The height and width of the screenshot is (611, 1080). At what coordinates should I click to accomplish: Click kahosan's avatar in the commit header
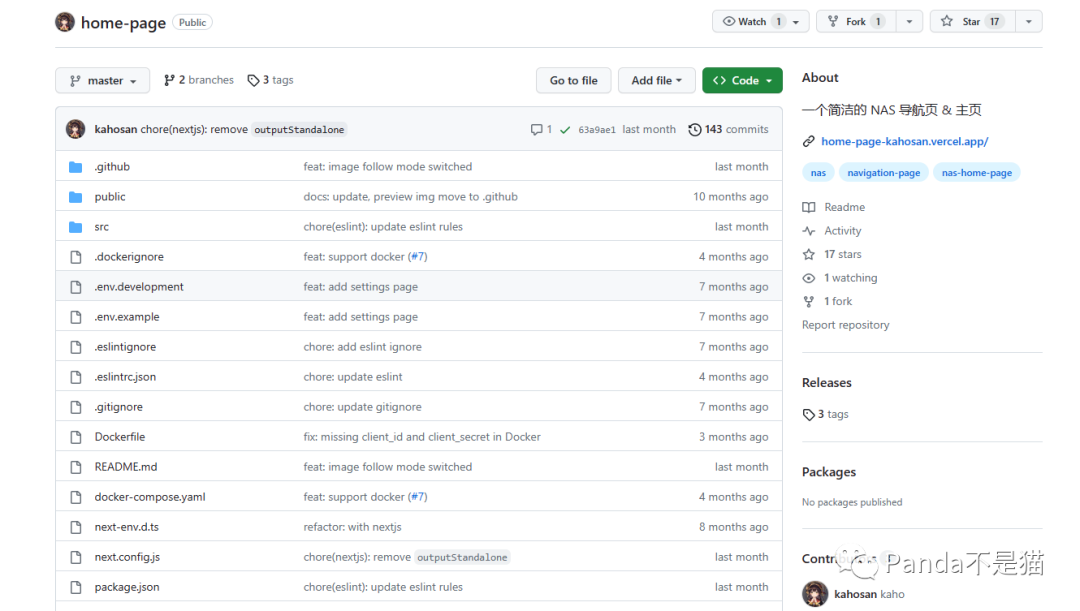[76, 129]
